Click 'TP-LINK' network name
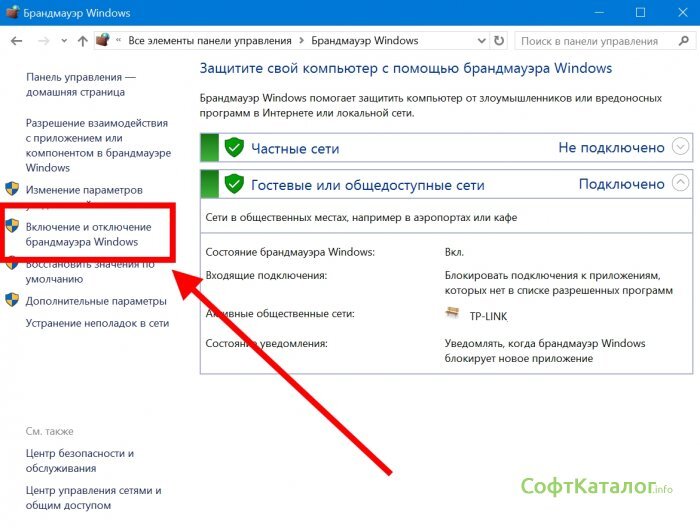 [488, 316]
